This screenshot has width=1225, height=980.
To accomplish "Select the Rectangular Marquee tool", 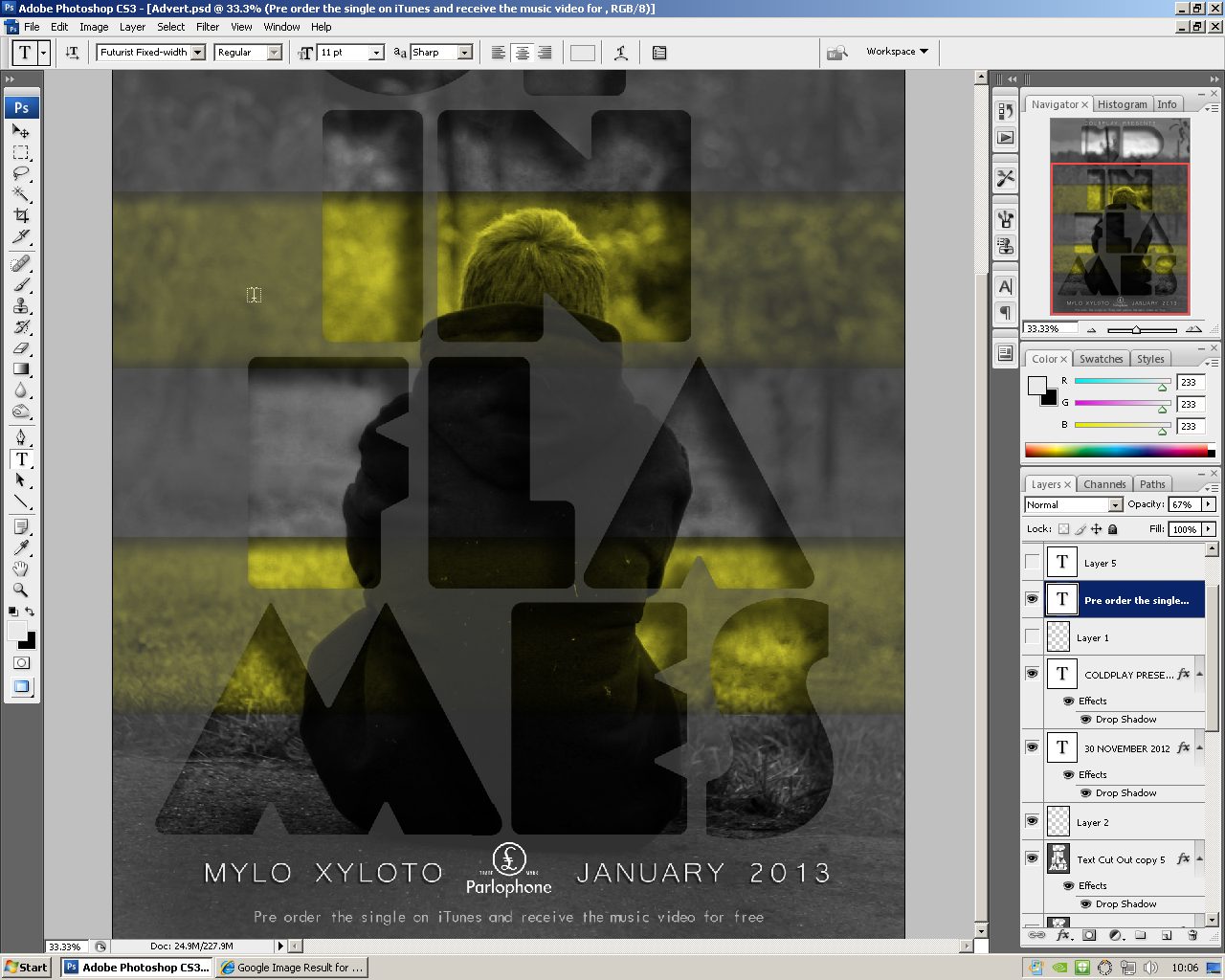I will point(21,152).
